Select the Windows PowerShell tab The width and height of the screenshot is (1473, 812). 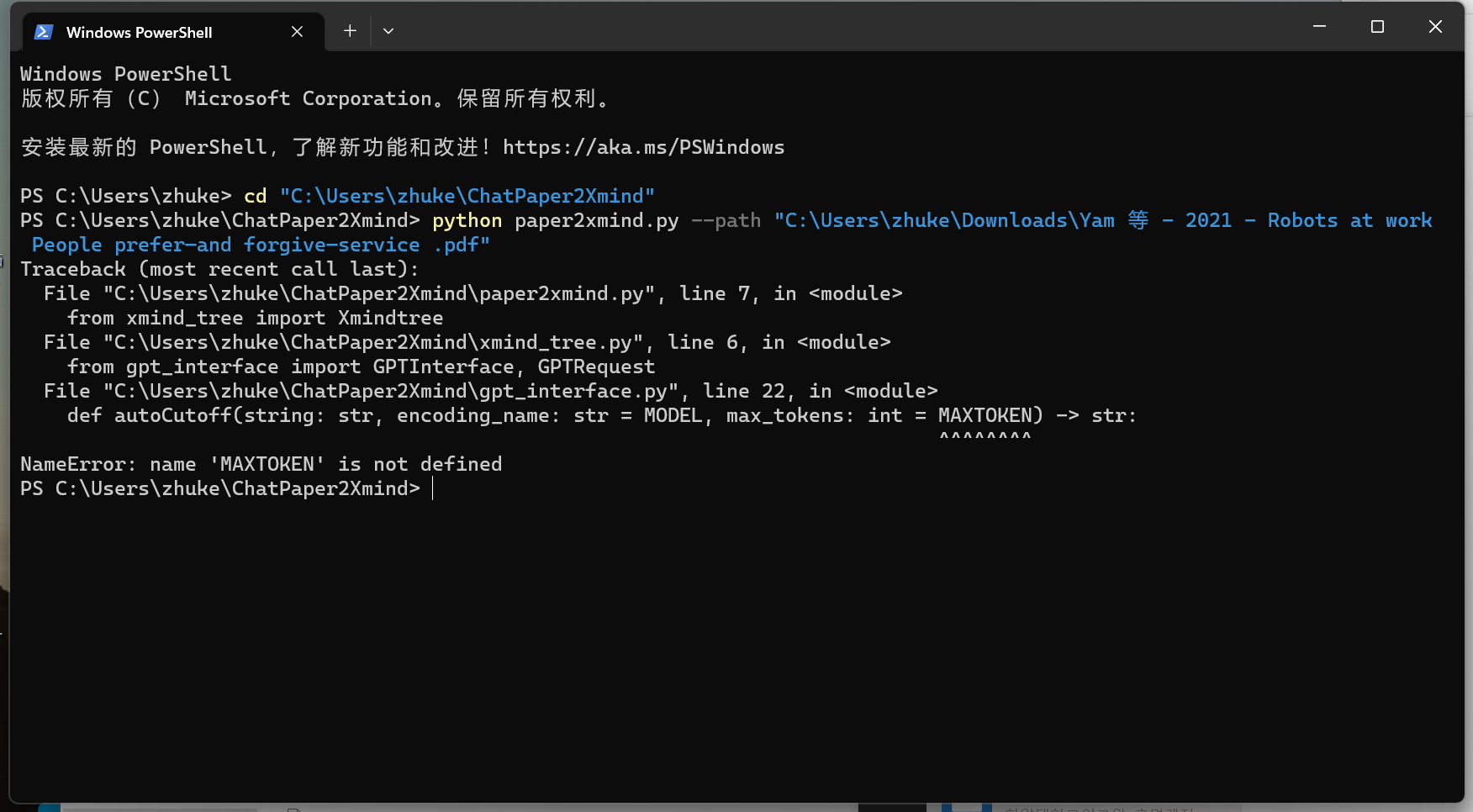click(x=172, y=32)
